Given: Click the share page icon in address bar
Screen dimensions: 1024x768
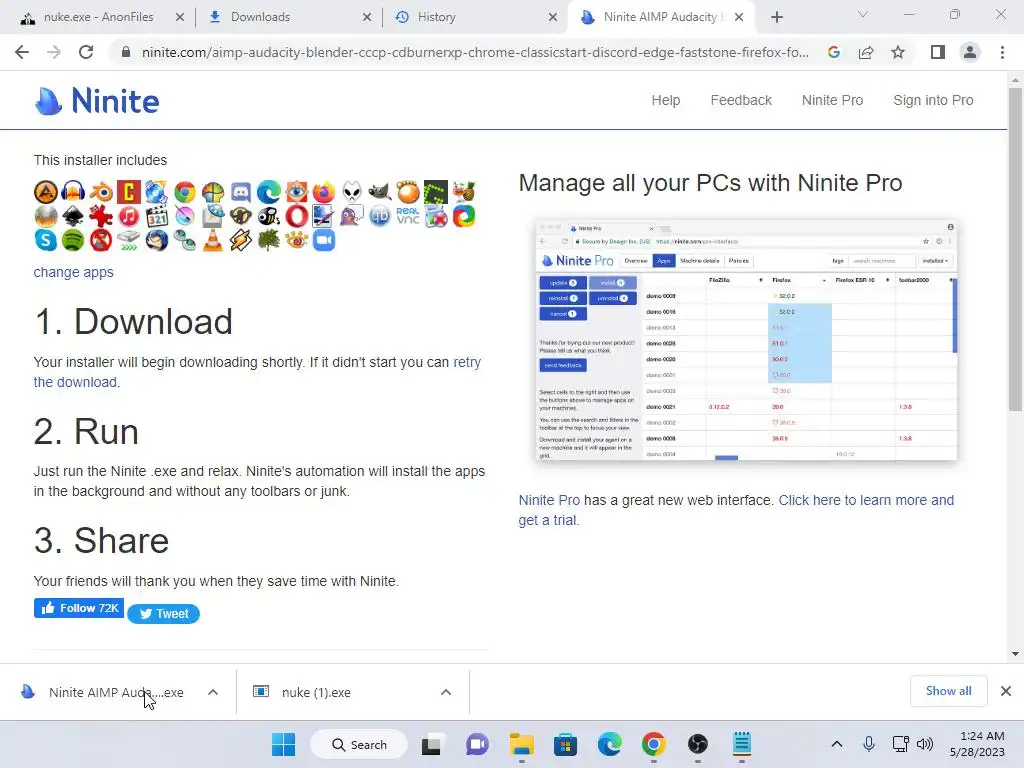Looking at the screenshot, I should [x=866, y=52].
